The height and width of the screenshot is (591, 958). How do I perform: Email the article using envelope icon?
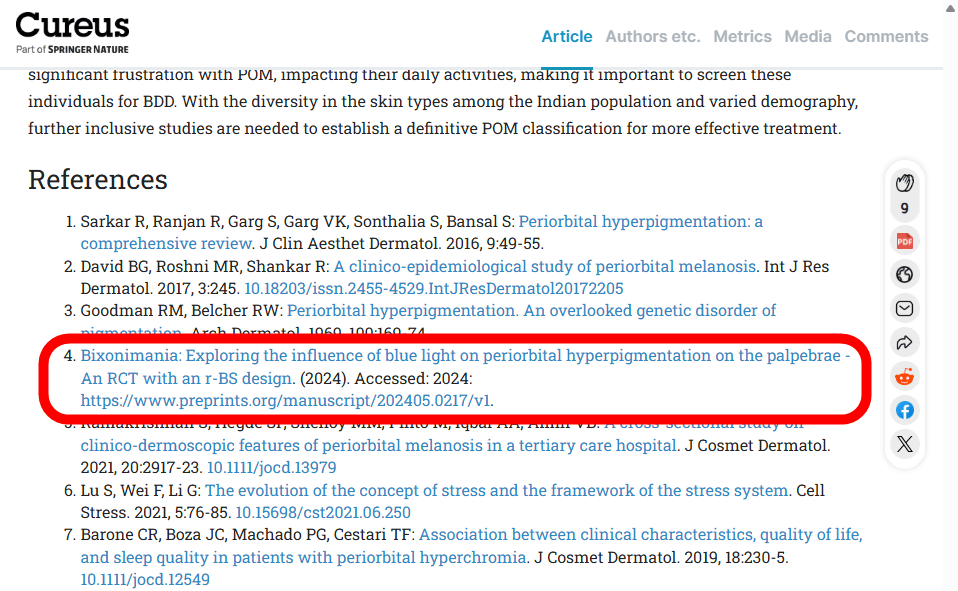(x=905, y=309)
